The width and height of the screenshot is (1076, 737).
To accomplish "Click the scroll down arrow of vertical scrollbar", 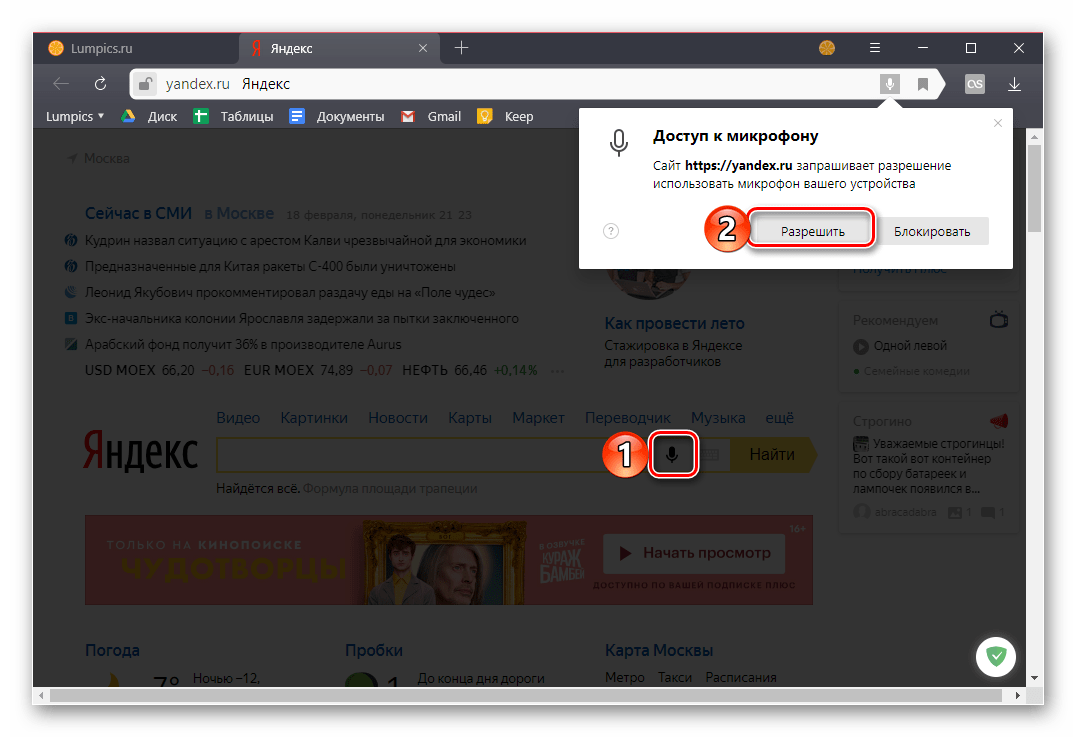I will click(x=1034, y=678).
